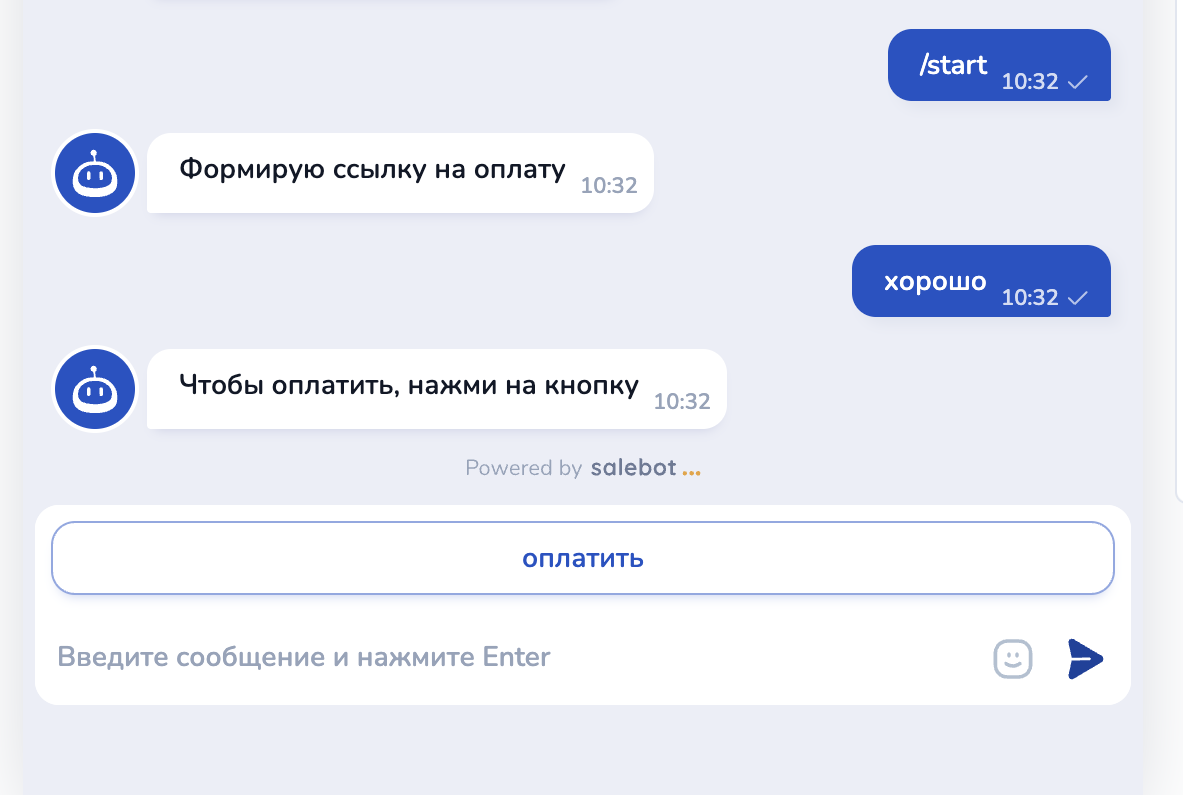Click the read checkmark on "хорошо" message
Viewport: 1183px width, 795px height.
1078,298
